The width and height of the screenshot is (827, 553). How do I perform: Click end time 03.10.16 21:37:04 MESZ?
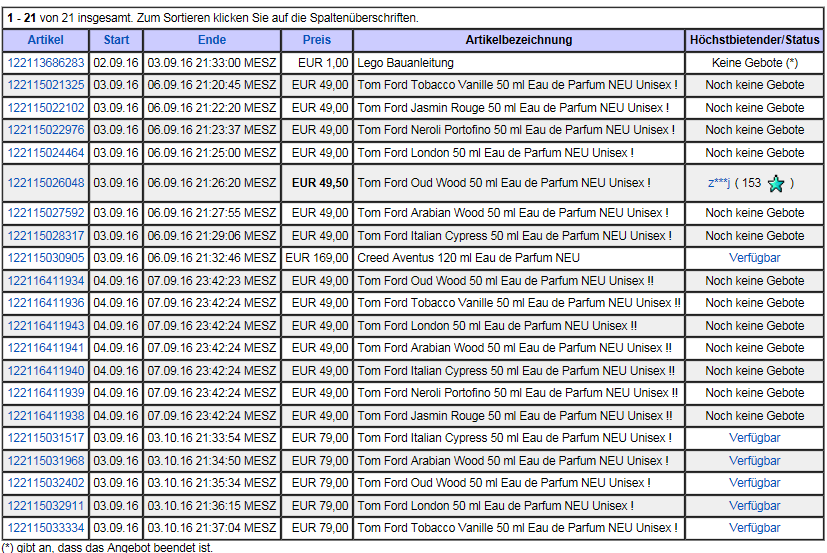(211, 528)
